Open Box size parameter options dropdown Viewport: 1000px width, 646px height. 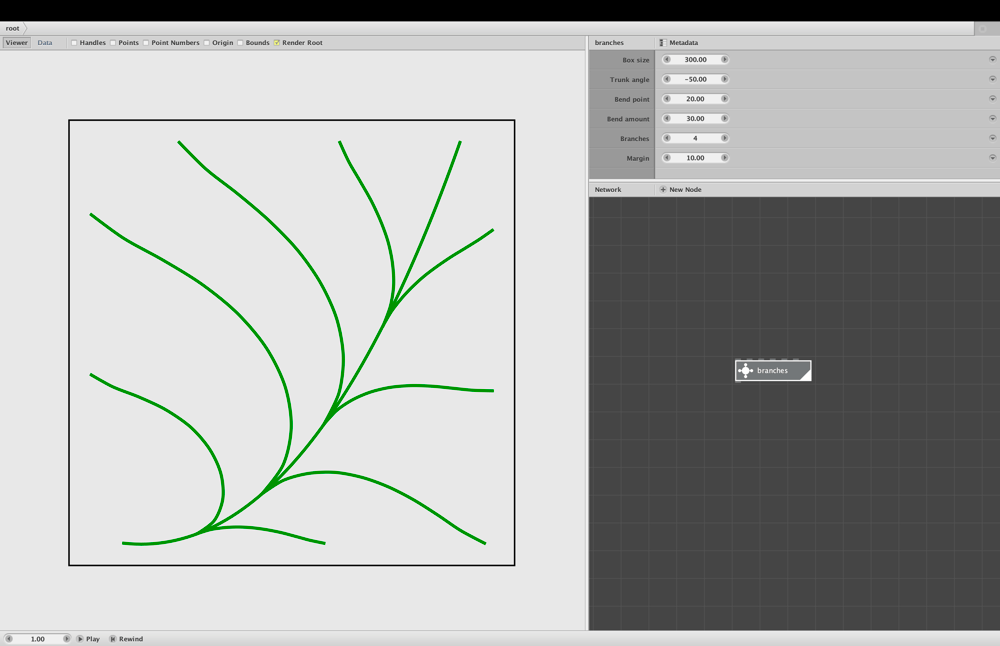point(992,59)
